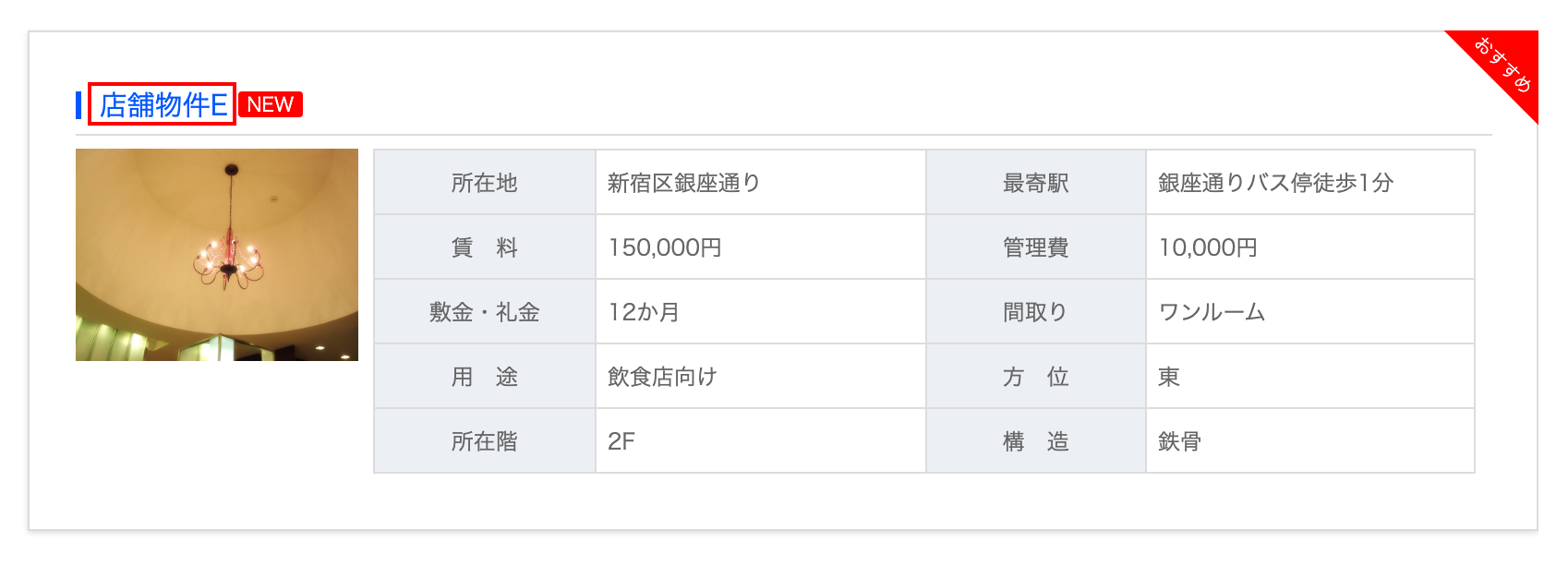Click the 所在地 header cell
Image resolution: width=1568 pixels, height=566 pixels.
(x=484, y=183)
